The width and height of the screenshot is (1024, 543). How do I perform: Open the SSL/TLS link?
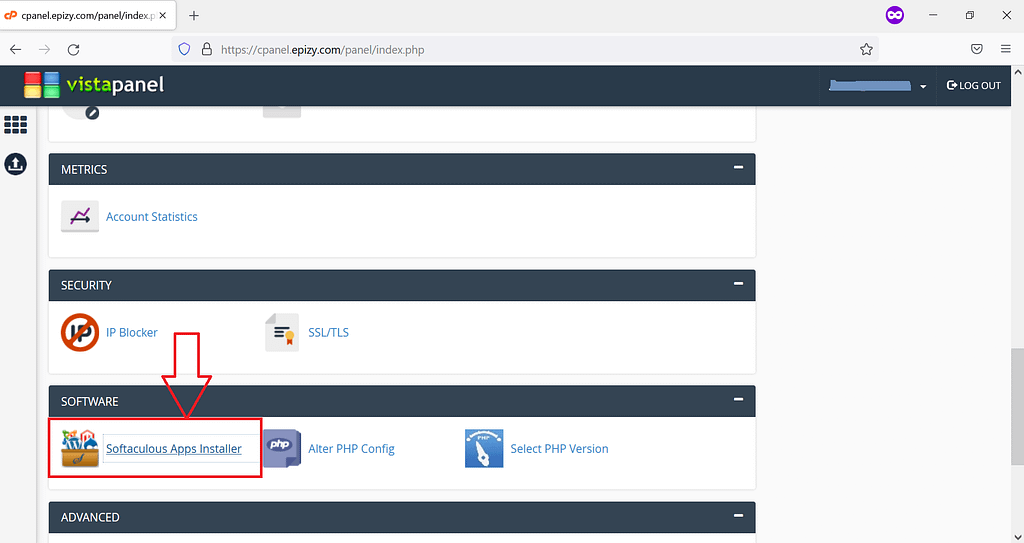point(328,333)
